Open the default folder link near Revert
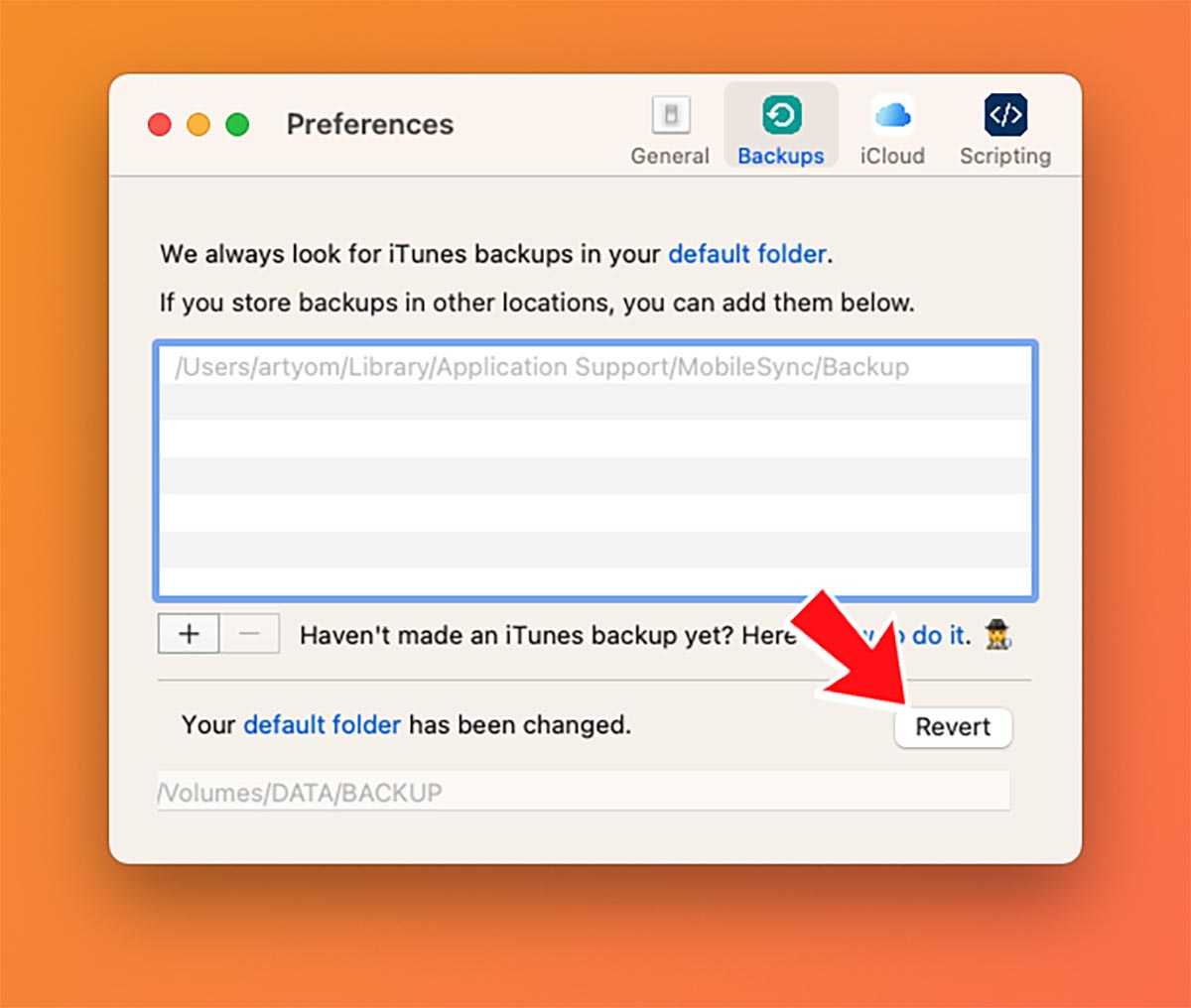 [x=323, y=725]
